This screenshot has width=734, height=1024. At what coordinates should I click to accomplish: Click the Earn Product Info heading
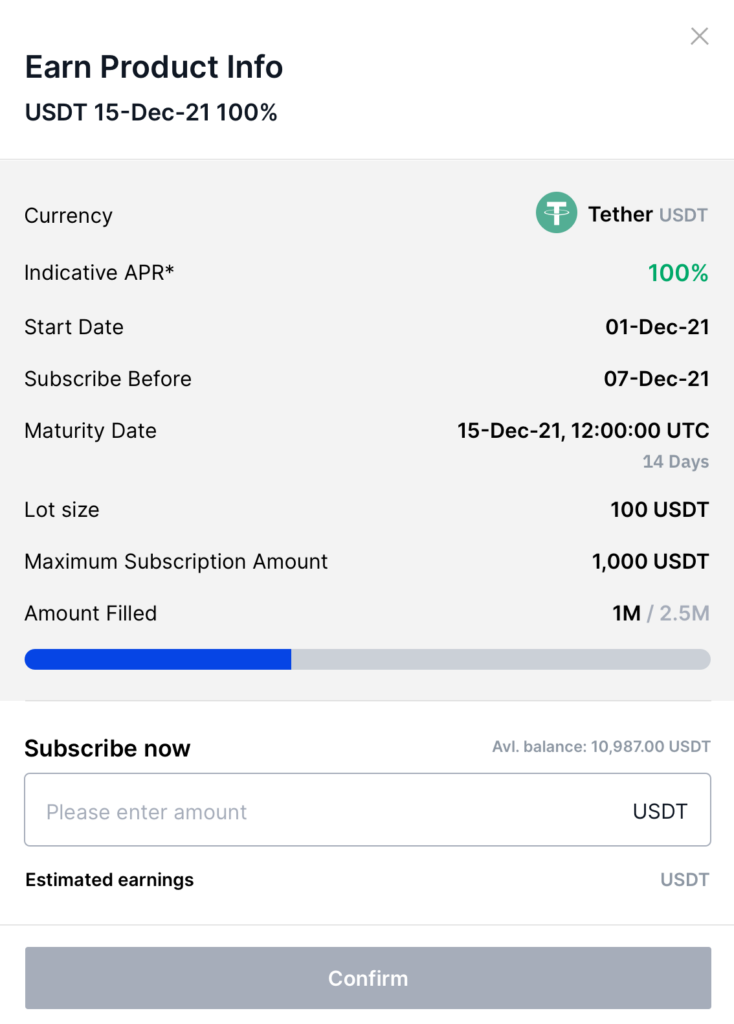(x=153, y=67)
